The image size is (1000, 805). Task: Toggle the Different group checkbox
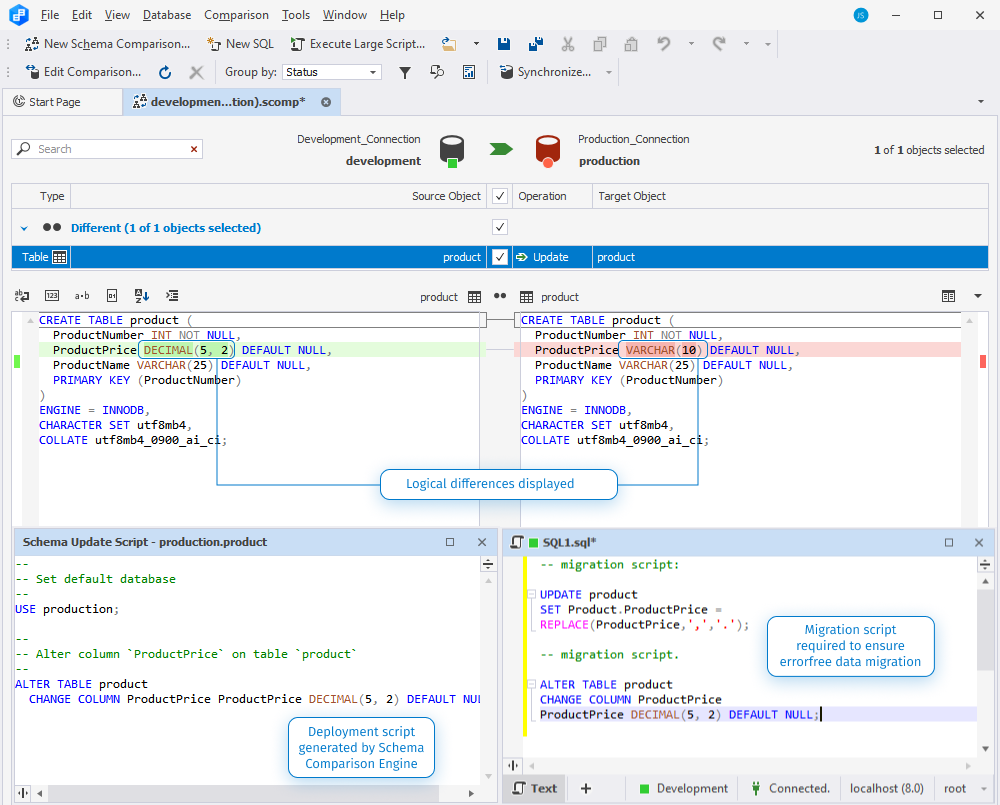pyautogui.click(x=500, y=227)
